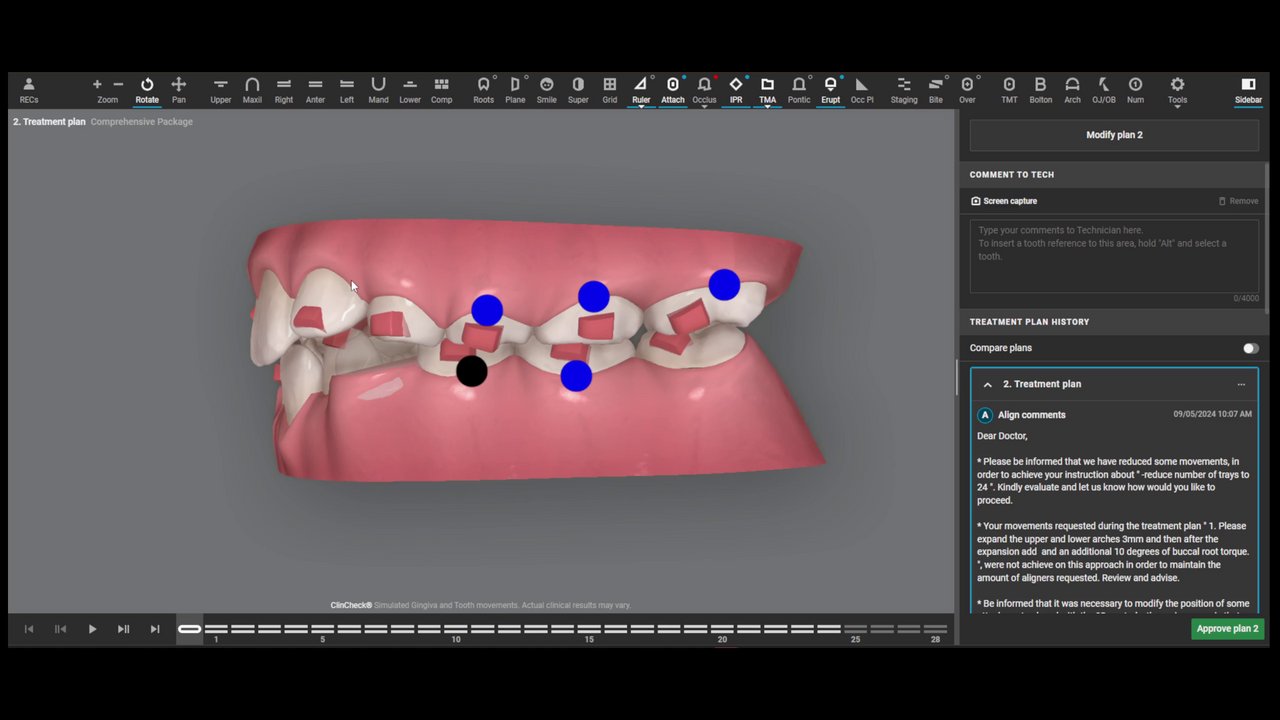
Task: Click the Modify plan 2 button
Action: [1114, 135]
